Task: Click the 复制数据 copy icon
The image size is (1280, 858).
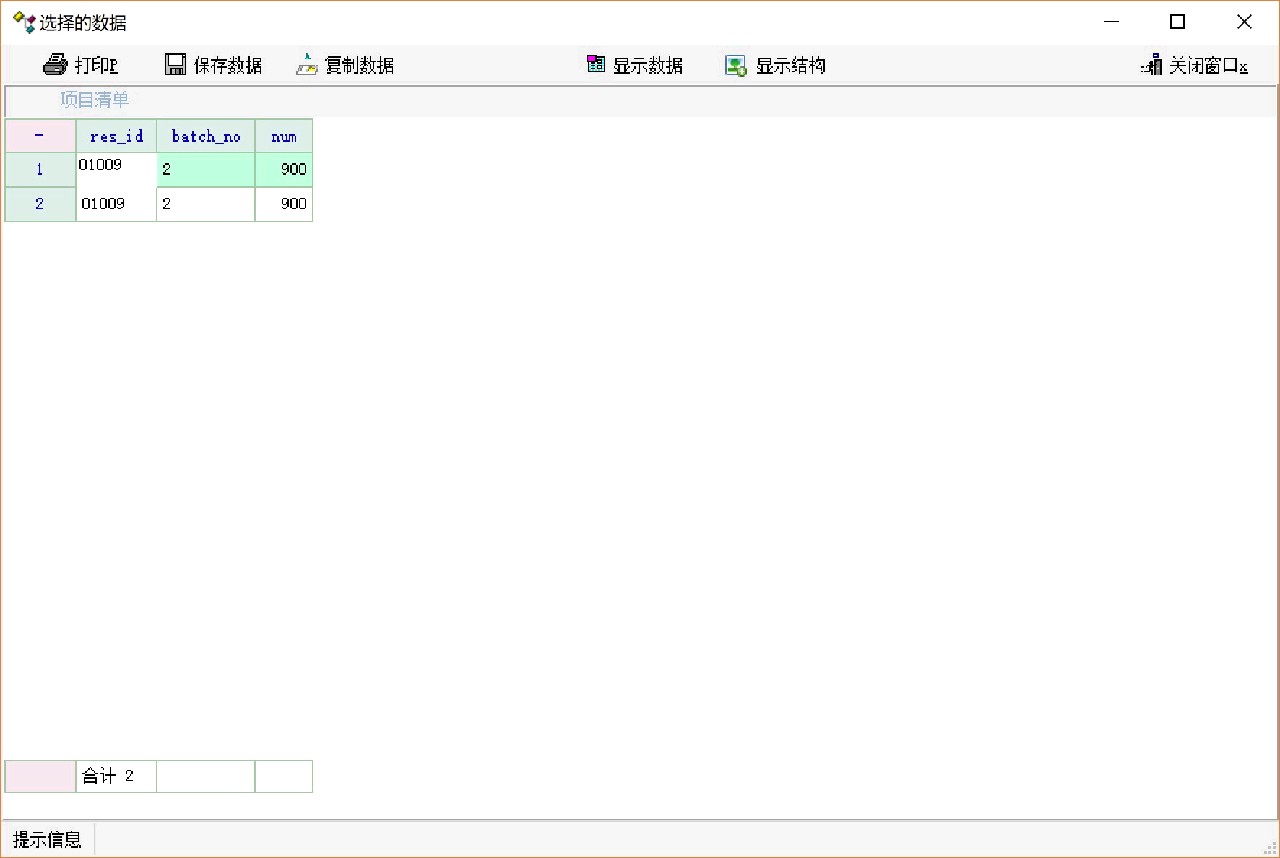Action: coord(307,65)
